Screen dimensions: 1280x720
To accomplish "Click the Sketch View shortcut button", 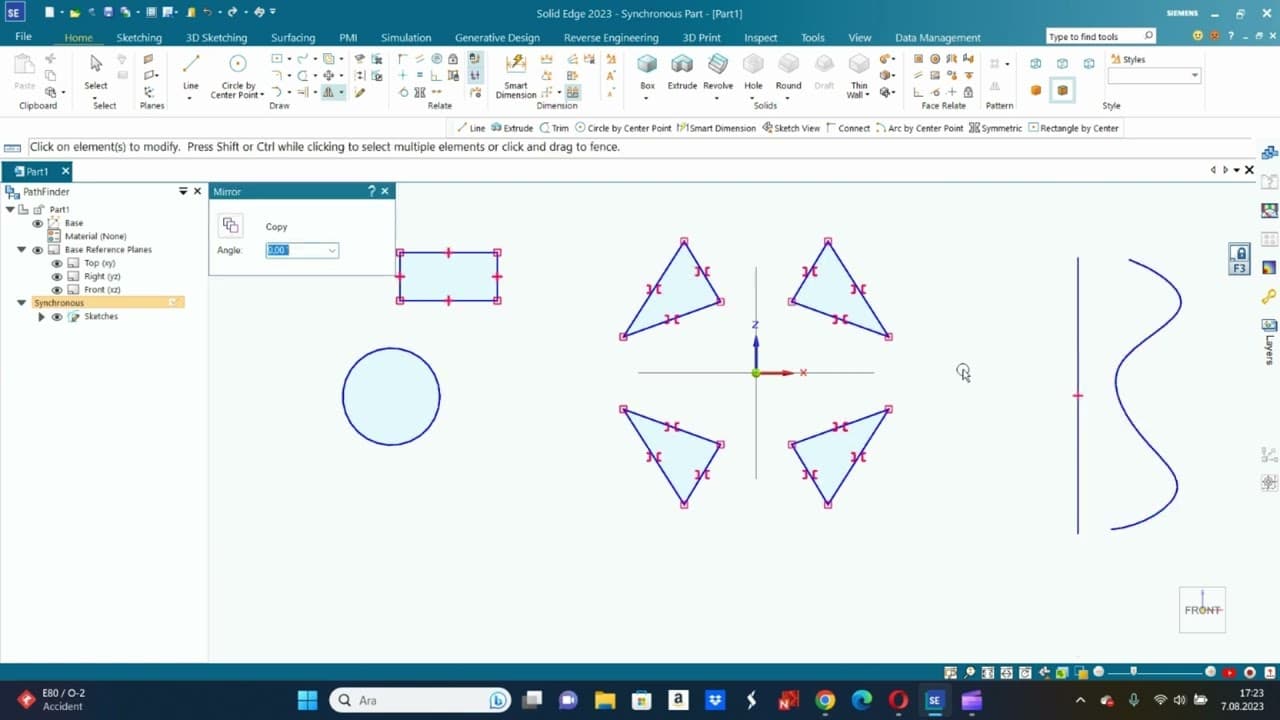I will (x=791, y=128).
